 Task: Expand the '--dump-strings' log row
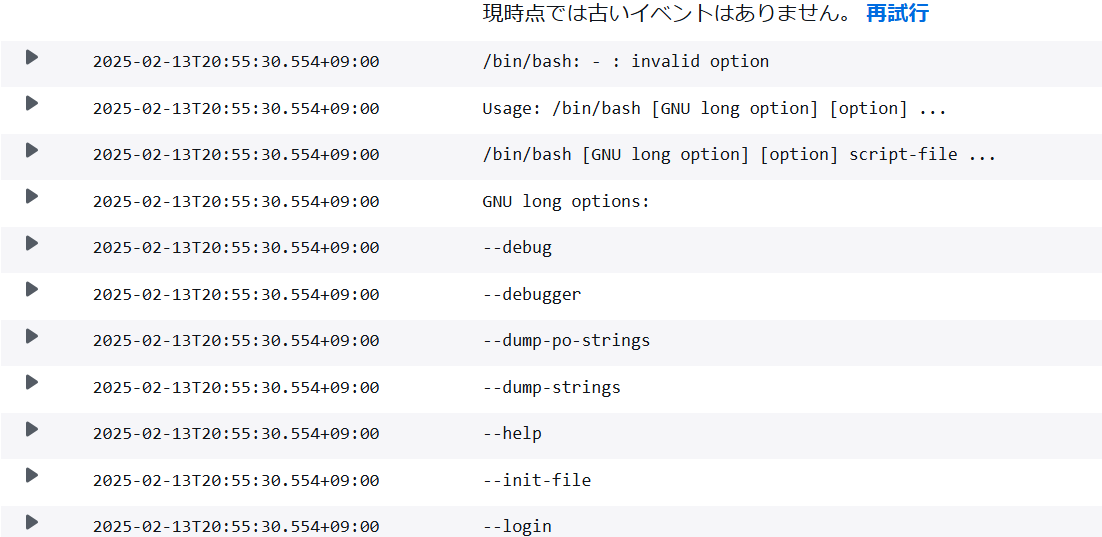tap(32, 382)
